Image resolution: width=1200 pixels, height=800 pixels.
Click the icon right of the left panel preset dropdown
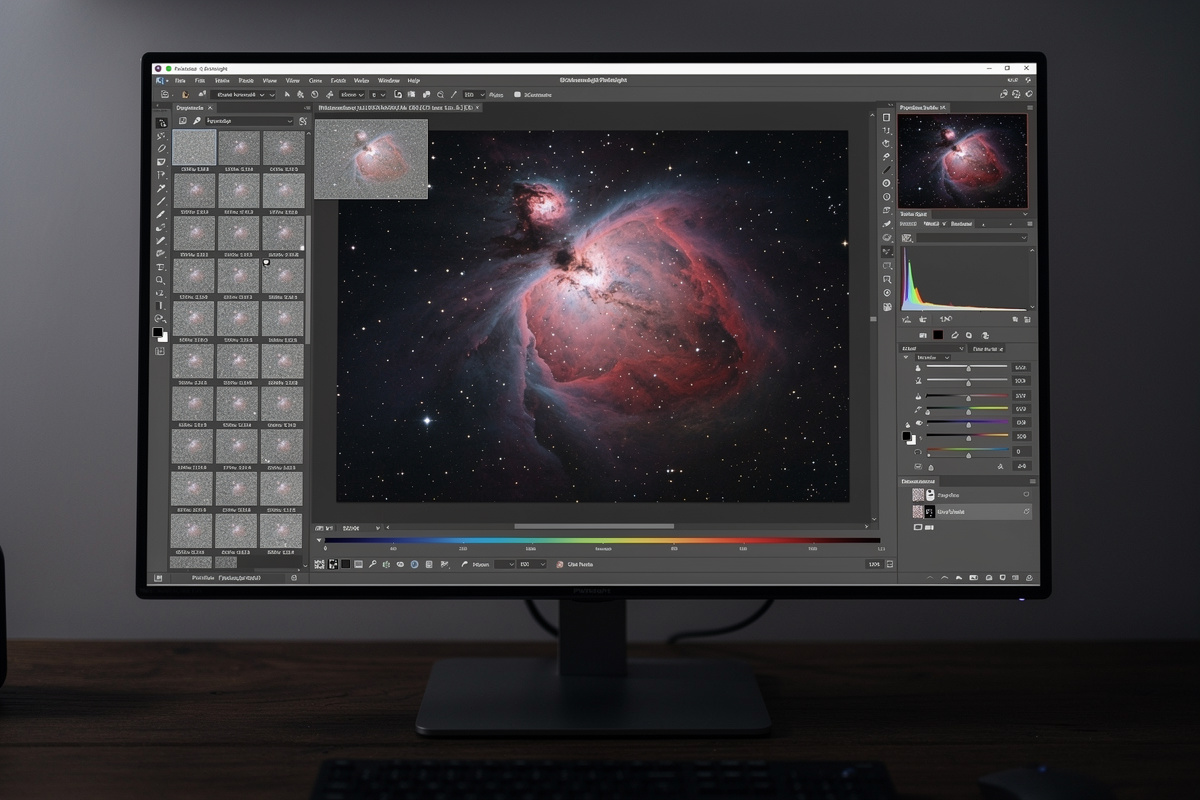[x=303, y=121]
